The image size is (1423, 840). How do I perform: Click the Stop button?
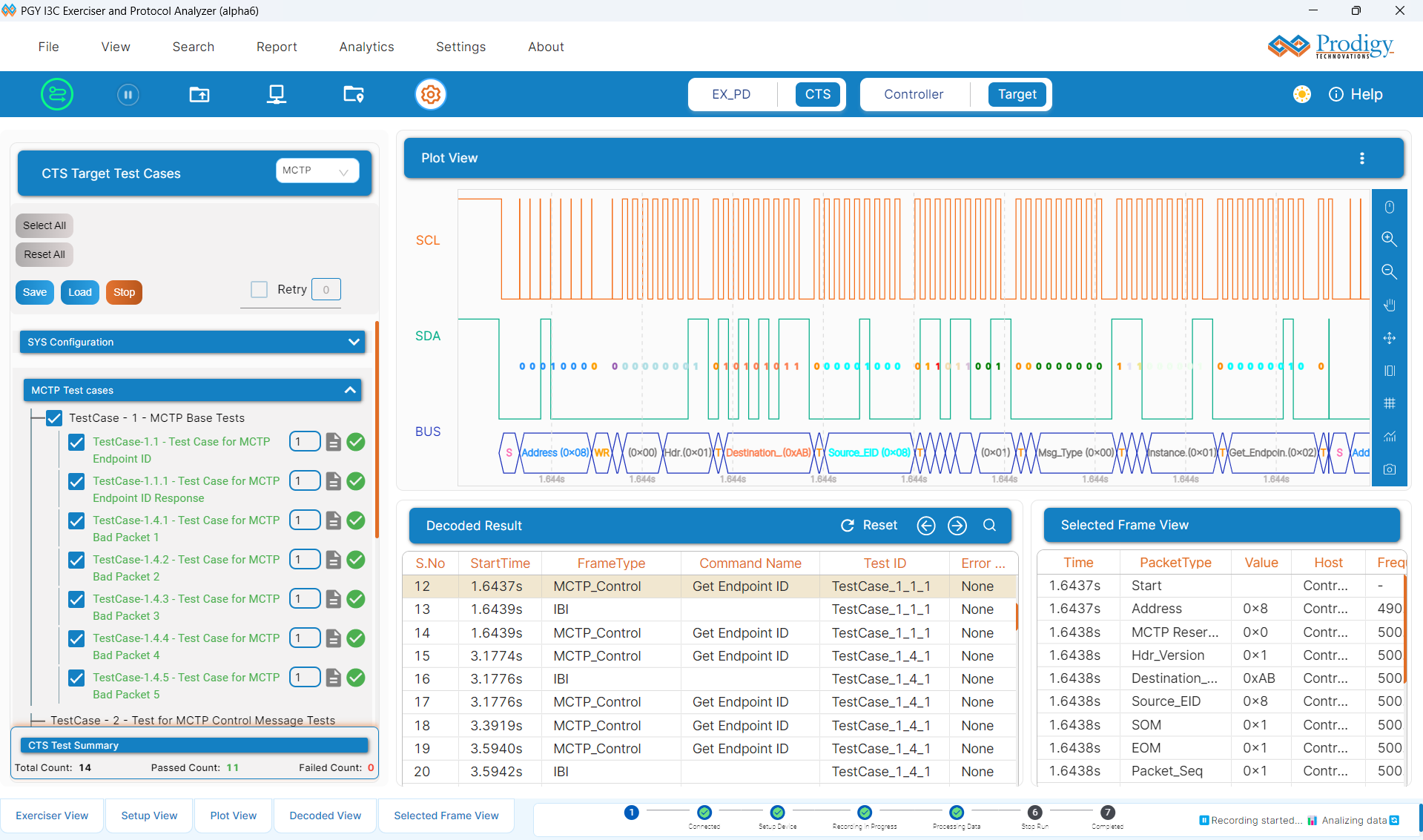point(124,292)
